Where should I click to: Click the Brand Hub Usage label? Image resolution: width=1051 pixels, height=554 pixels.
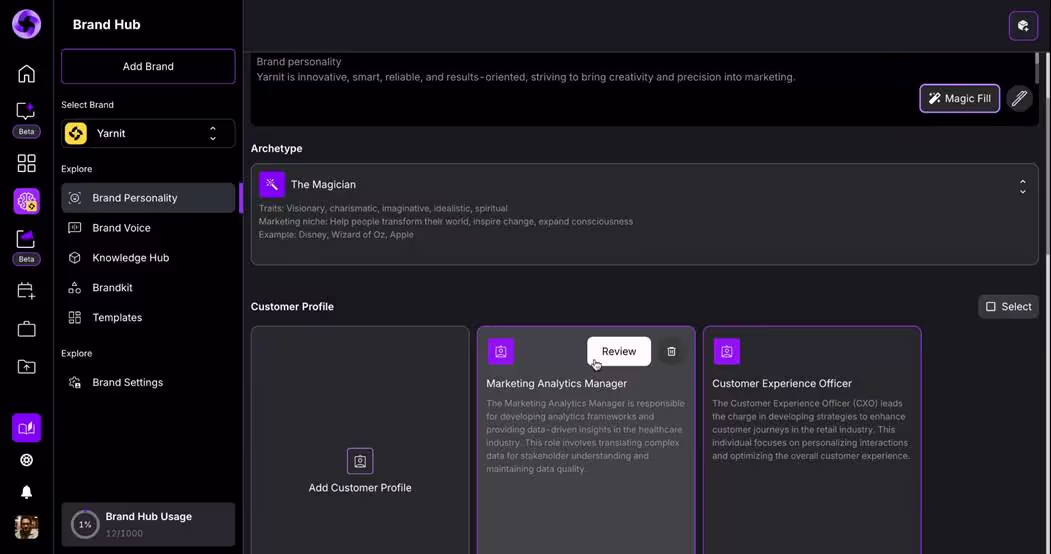[x=149, y=516]
